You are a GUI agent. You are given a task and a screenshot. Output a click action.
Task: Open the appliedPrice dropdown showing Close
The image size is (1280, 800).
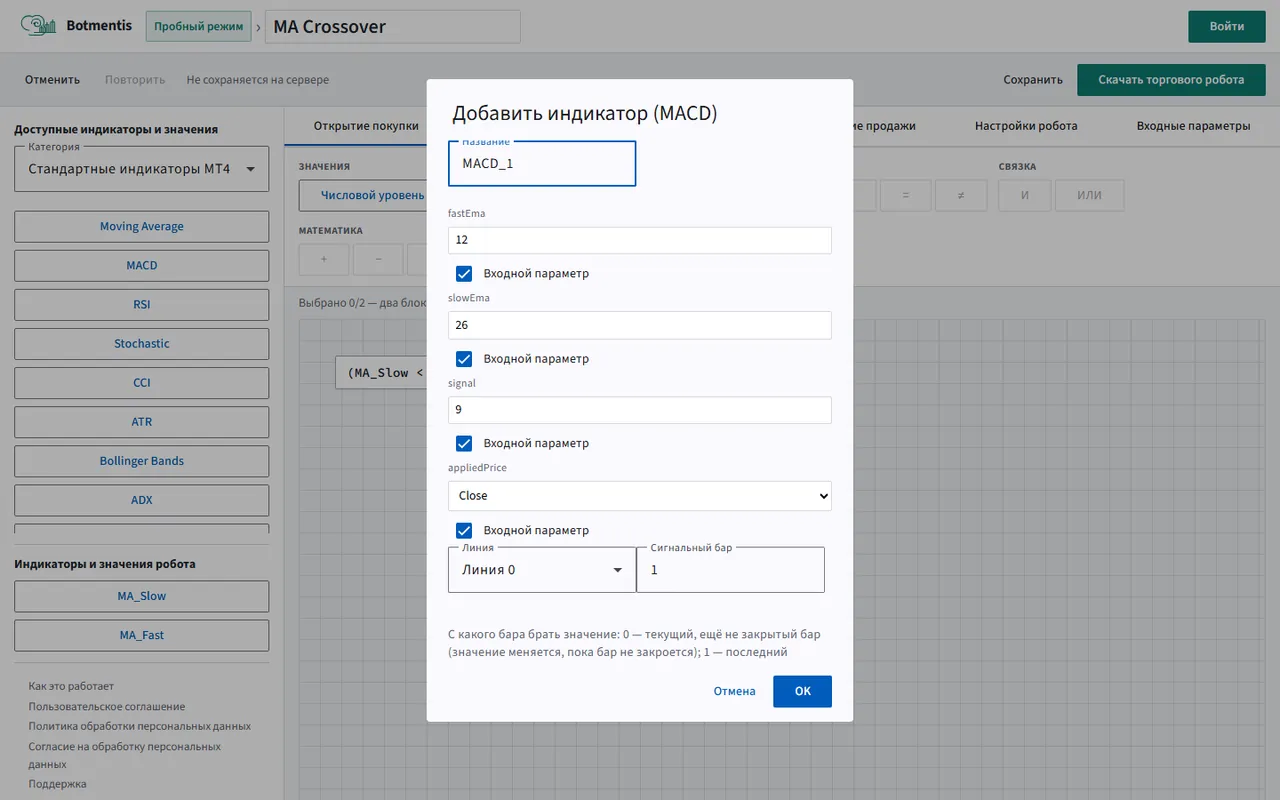tap(640, 496)
